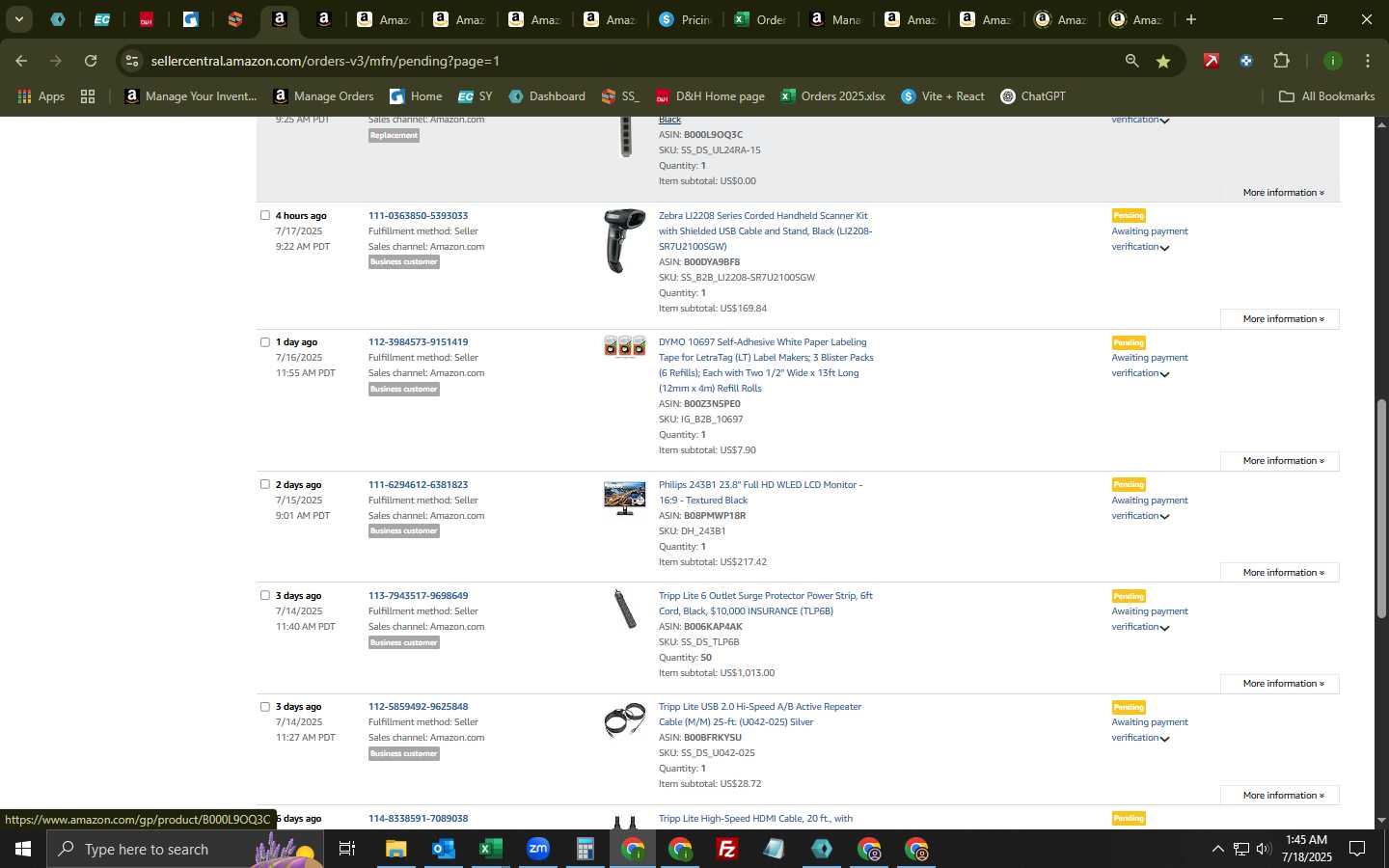Go back to the previous page
The image size is (1389, 868).
21,61
